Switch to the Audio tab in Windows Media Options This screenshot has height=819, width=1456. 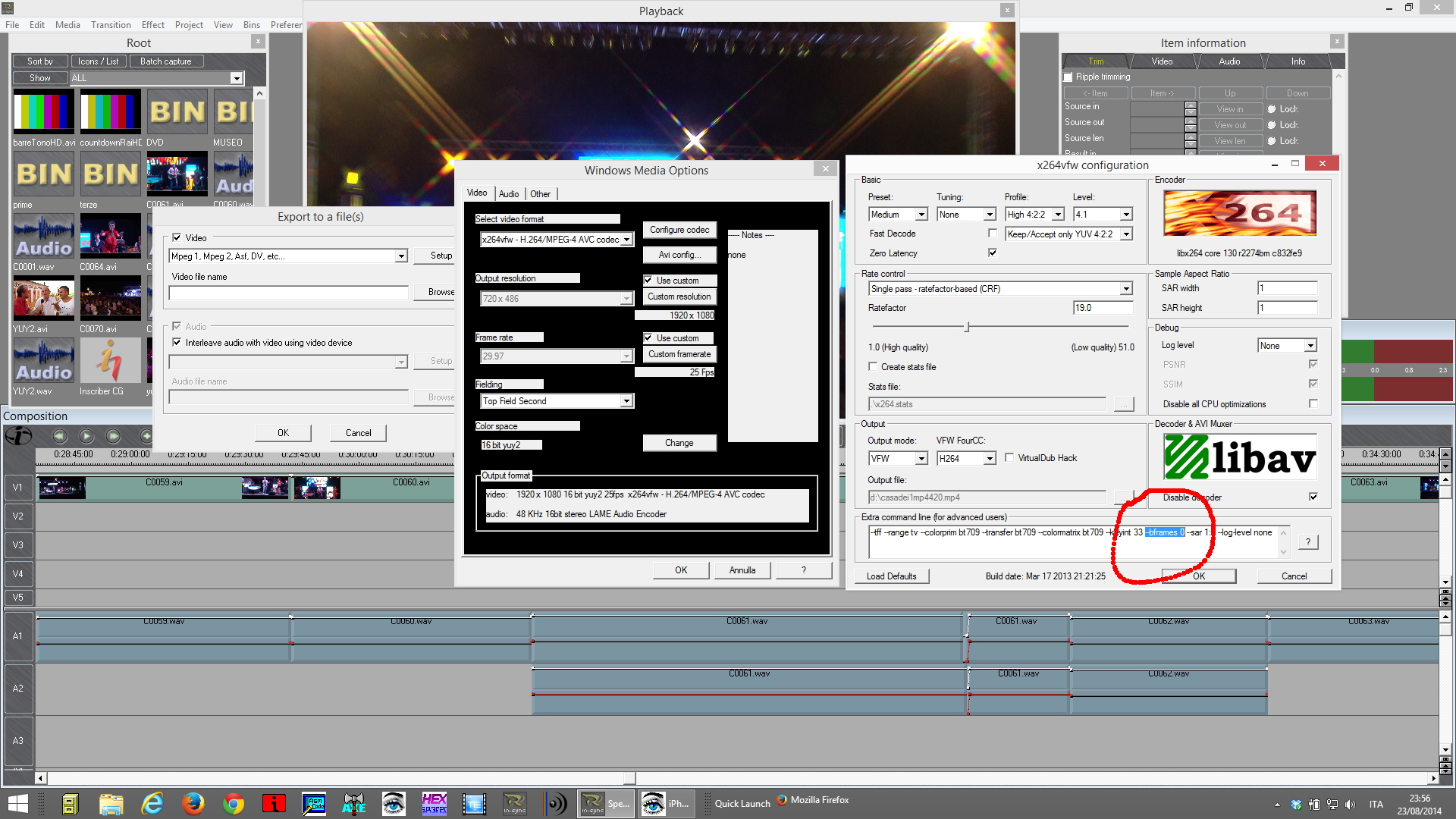[508, 194]
